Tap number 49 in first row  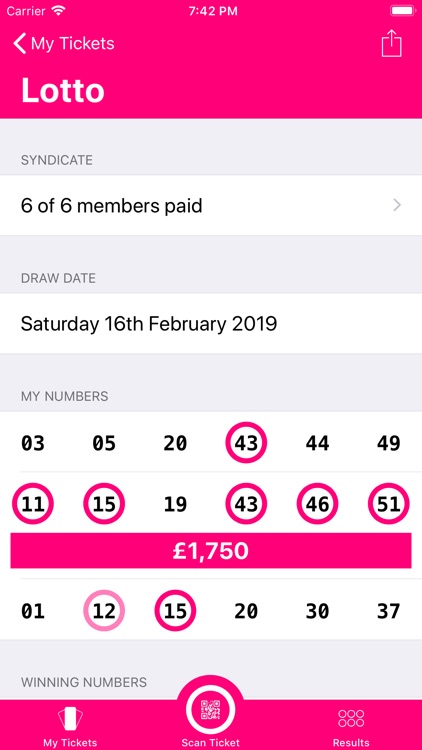pyautogui.click(x=389, y=443)
